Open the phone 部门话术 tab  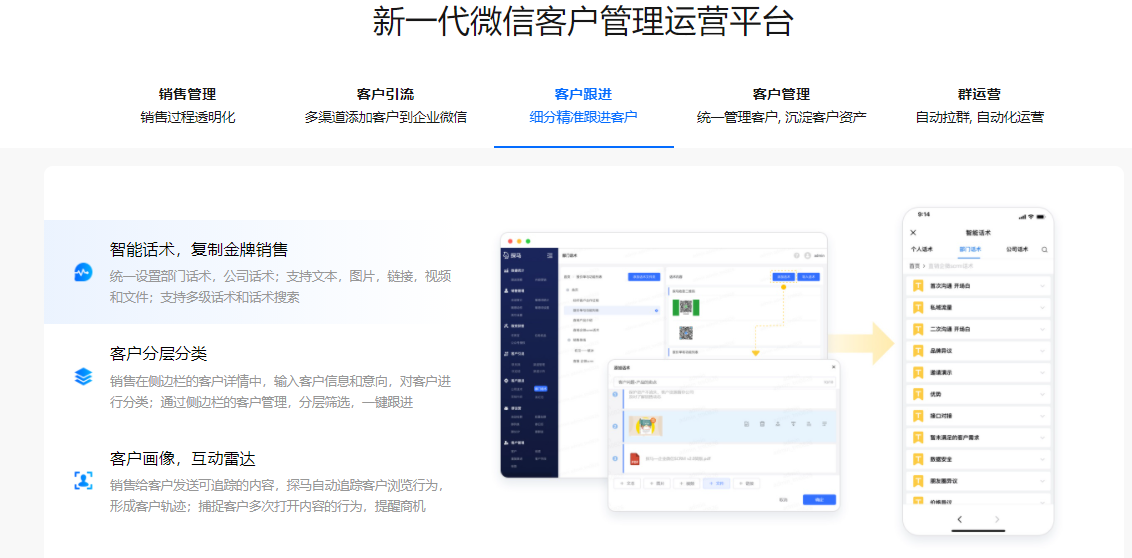[970, 250]
